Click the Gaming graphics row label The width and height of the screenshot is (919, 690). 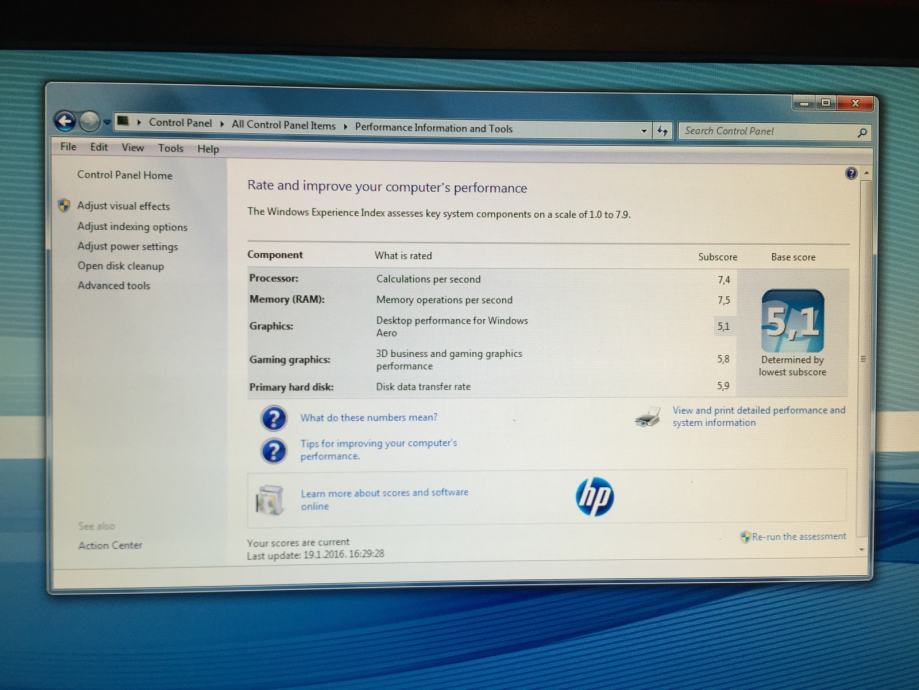[x=290, y=359]
